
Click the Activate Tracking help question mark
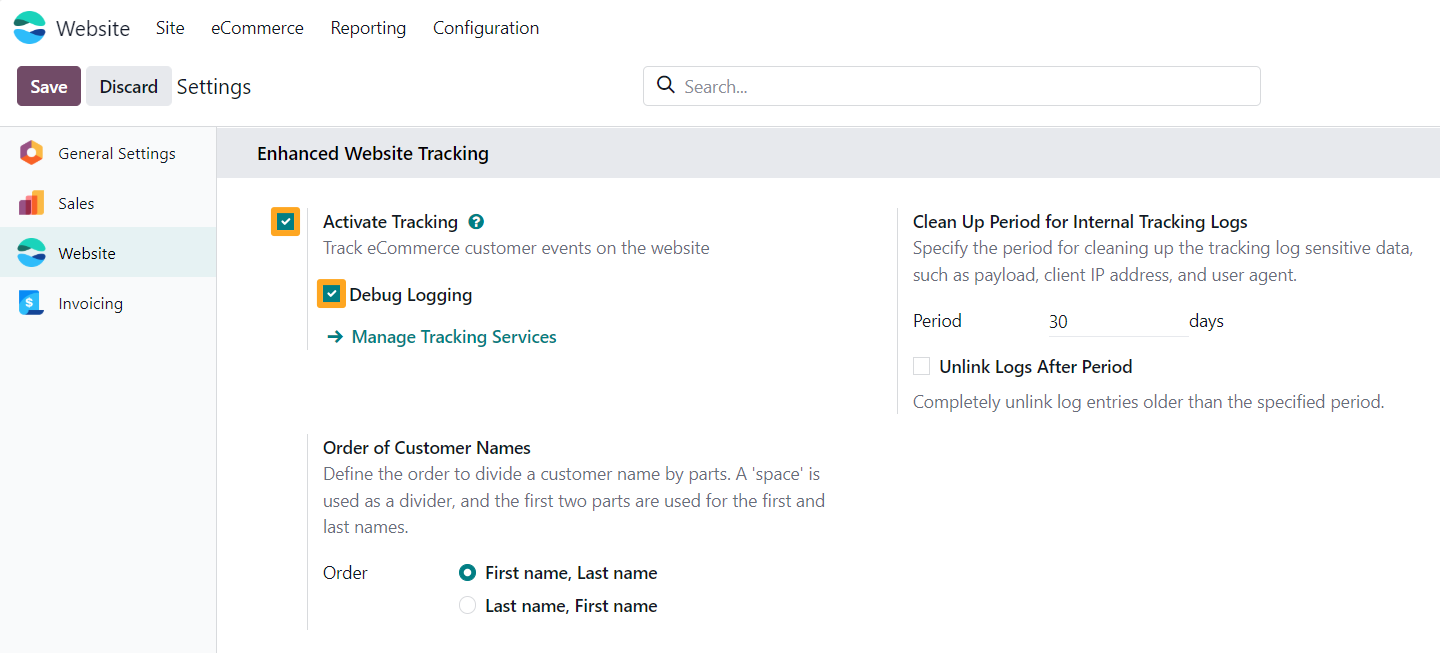(476, 221)
